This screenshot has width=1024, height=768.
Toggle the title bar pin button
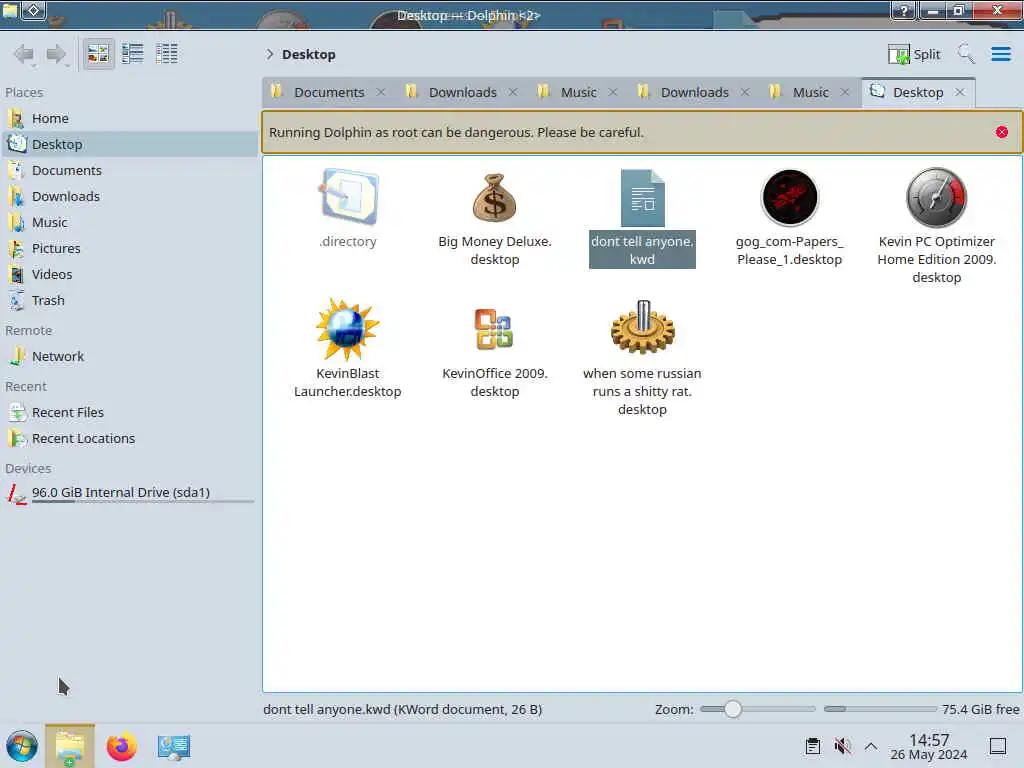tap(34, 10)
